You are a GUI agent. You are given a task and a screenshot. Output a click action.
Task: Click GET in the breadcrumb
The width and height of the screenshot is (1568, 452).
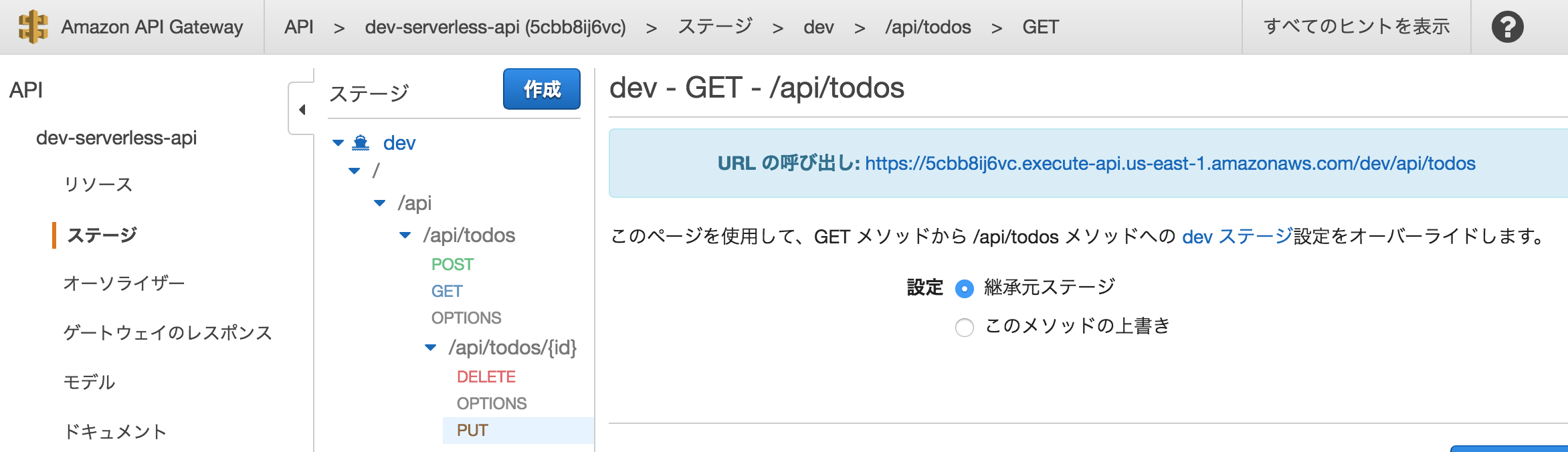[1040, 27]
